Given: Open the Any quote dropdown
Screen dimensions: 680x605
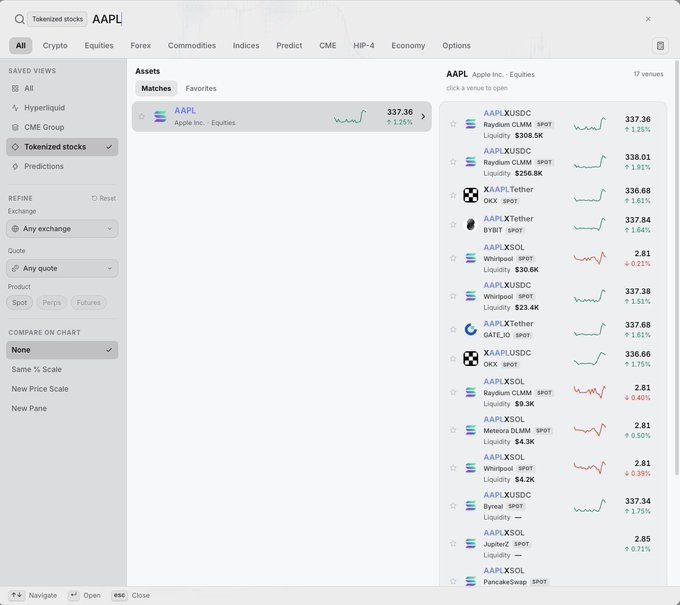Looking at the screenshot, I should (x=62, y=268).
